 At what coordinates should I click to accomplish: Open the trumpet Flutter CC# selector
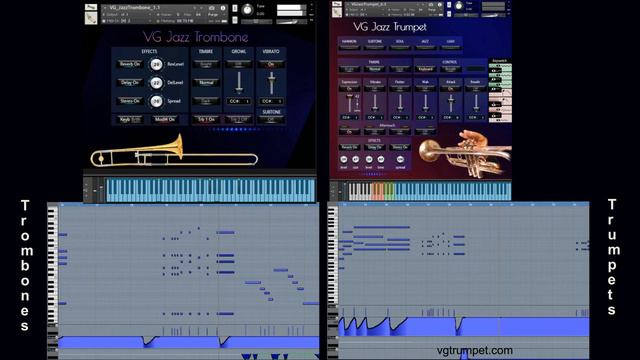(400, 118)
